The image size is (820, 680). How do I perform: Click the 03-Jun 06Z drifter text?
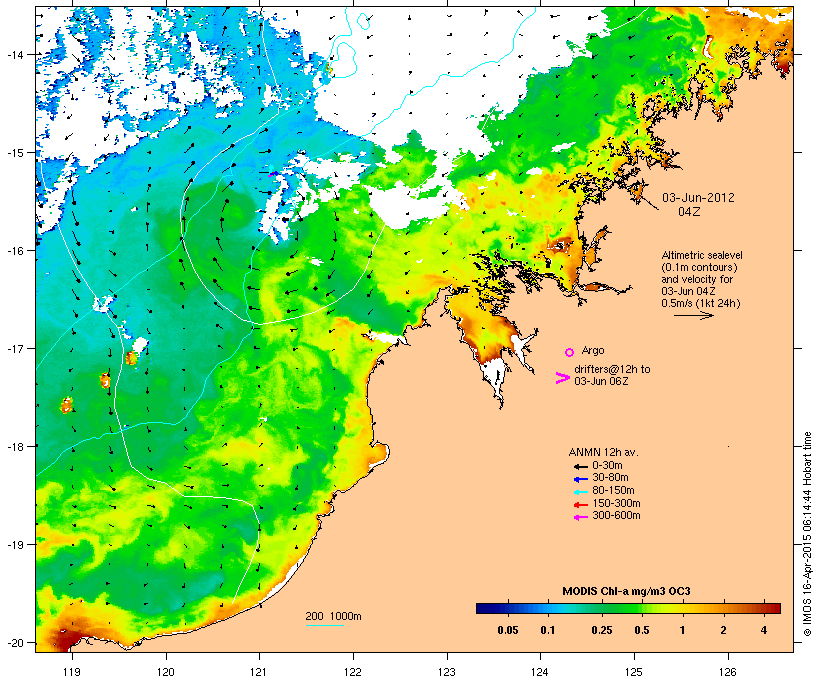point(601,381)
